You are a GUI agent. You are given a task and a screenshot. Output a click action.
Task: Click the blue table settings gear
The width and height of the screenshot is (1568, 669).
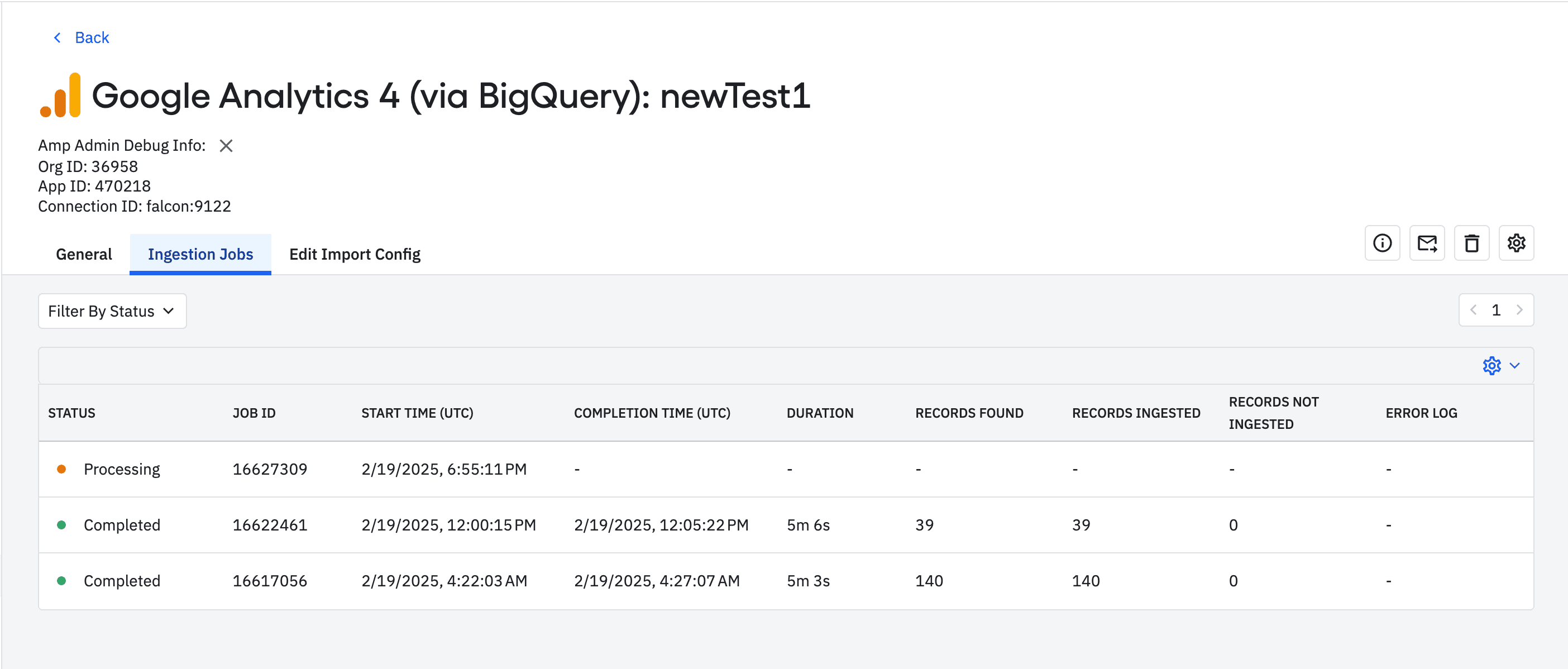tap(1491, 366)
